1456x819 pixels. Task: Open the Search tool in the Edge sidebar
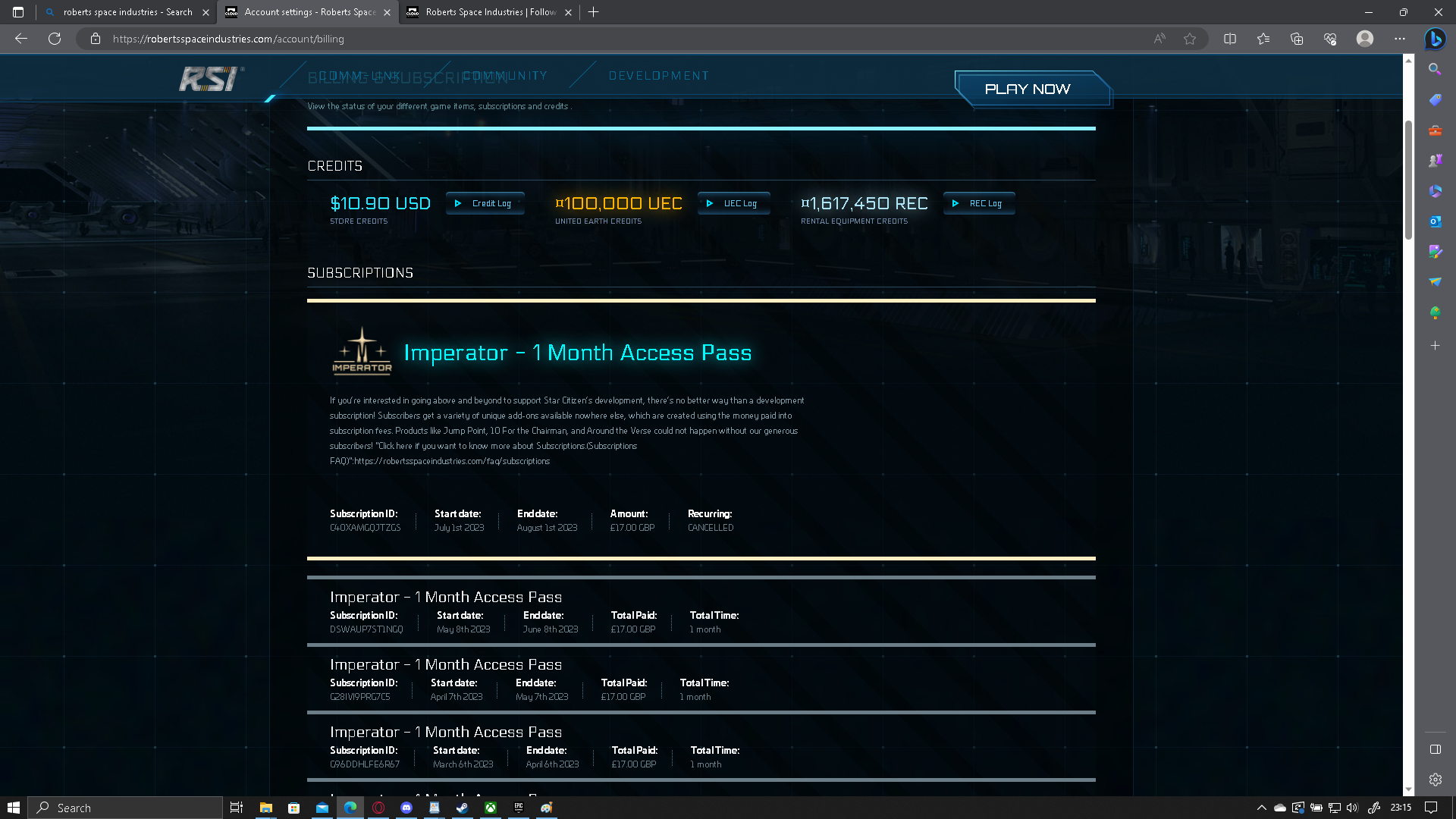[1434, 68]
